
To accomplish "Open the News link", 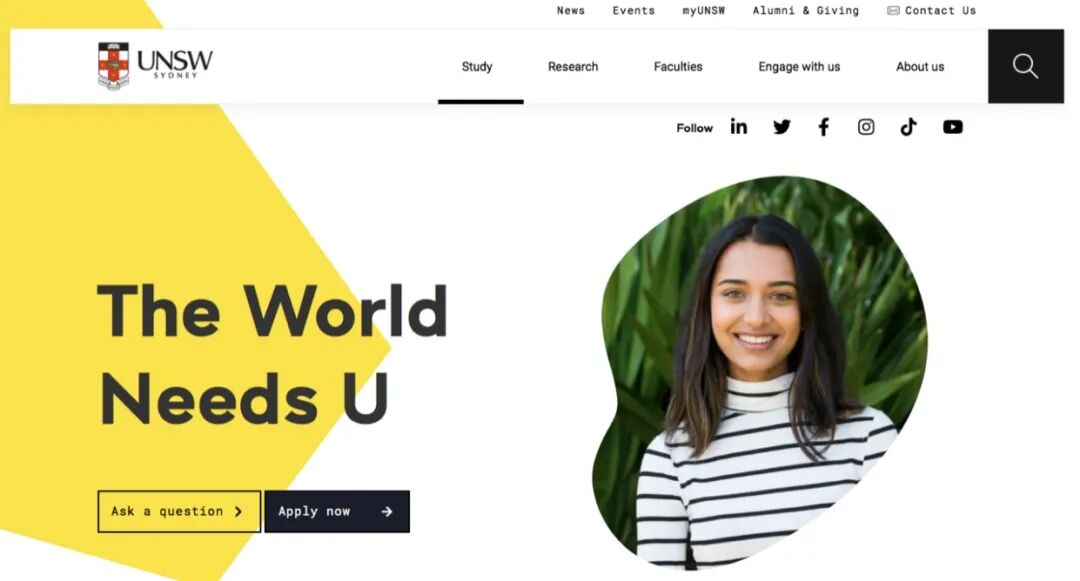I will pos(570,10).
